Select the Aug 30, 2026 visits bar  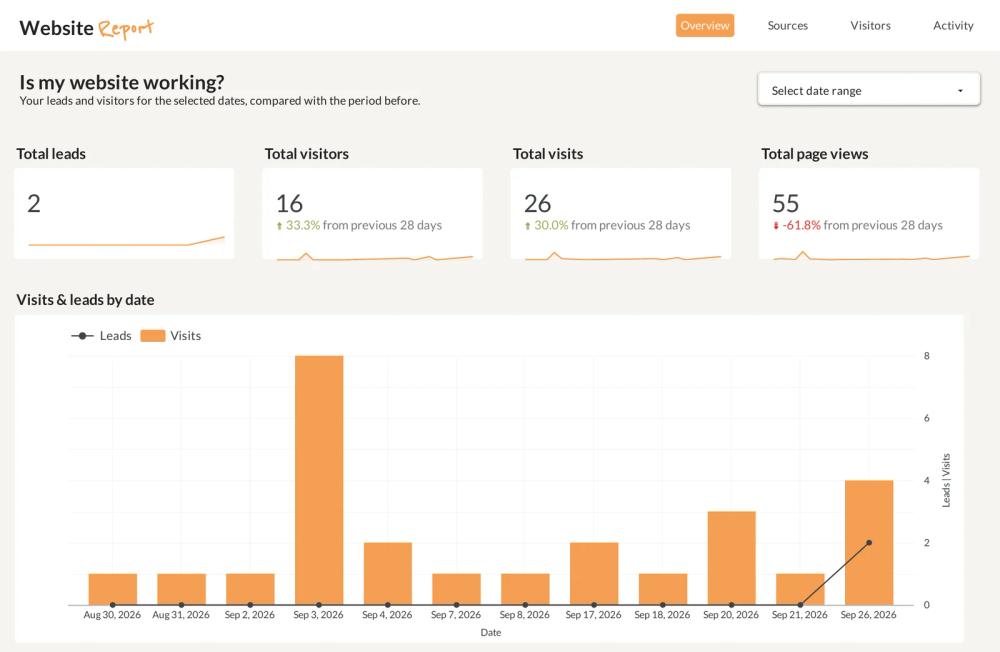(x=113, y=589)
